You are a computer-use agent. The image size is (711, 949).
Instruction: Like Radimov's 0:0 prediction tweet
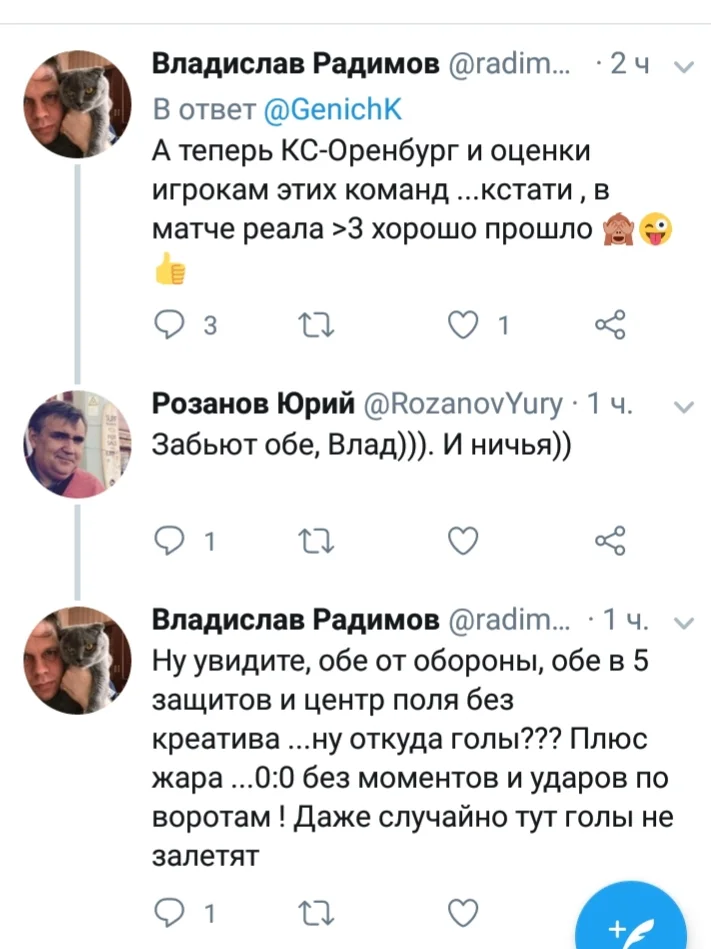[460, 911]
